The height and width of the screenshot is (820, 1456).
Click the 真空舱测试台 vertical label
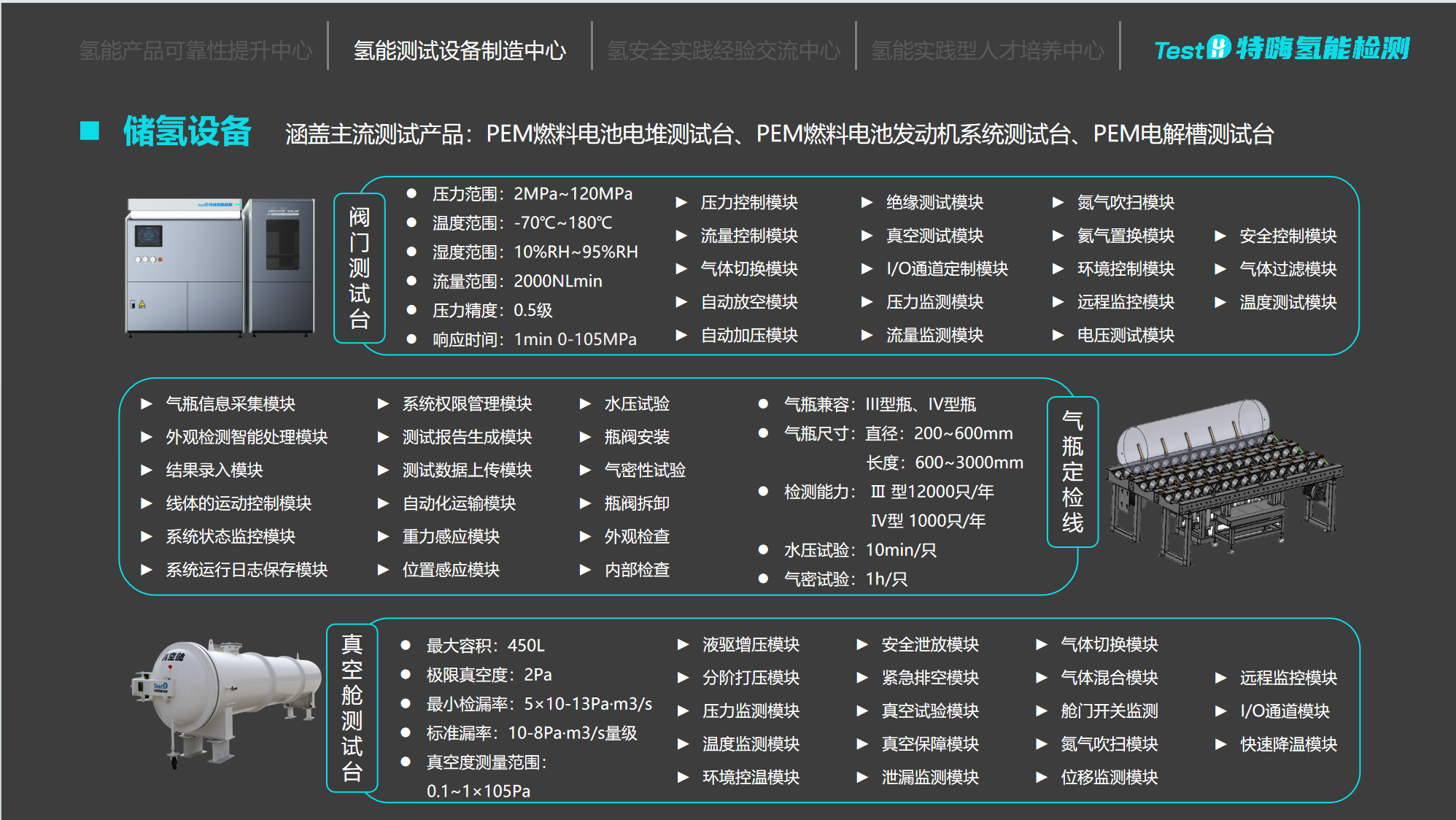(352, 707)
